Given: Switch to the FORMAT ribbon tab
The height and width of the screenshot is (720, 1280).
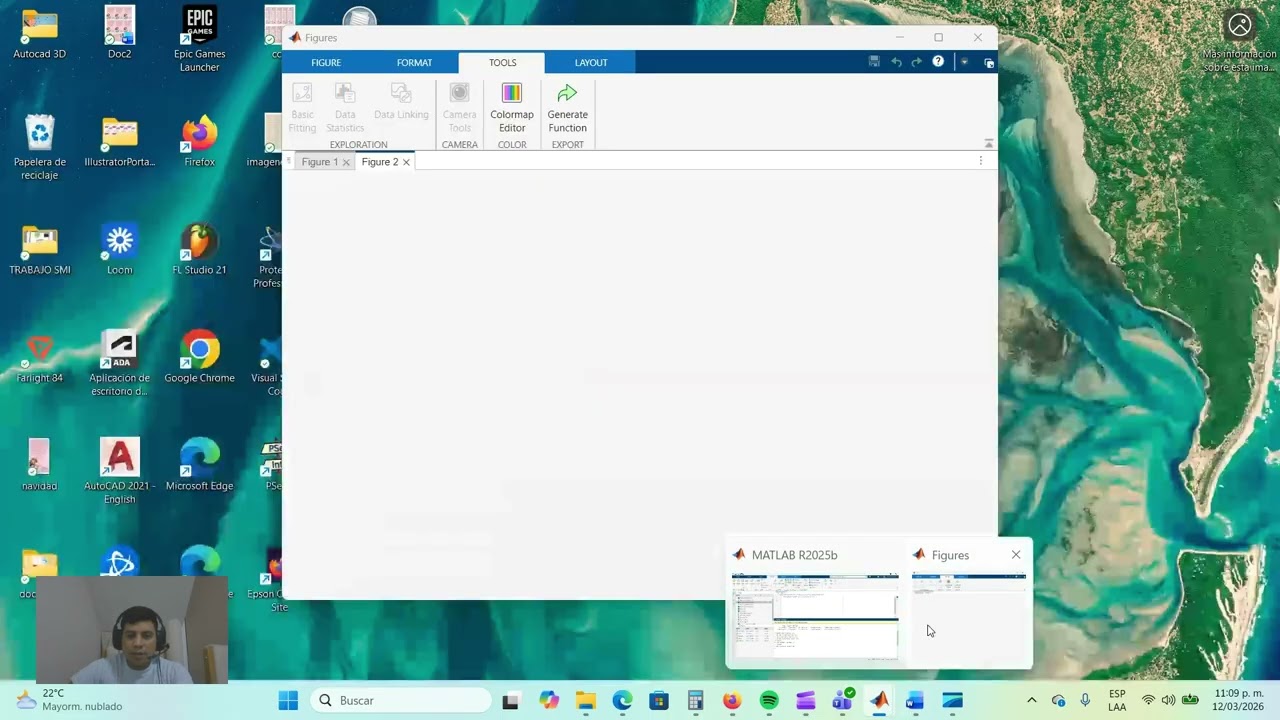Looking at the screenshot, I should [414, 62].
